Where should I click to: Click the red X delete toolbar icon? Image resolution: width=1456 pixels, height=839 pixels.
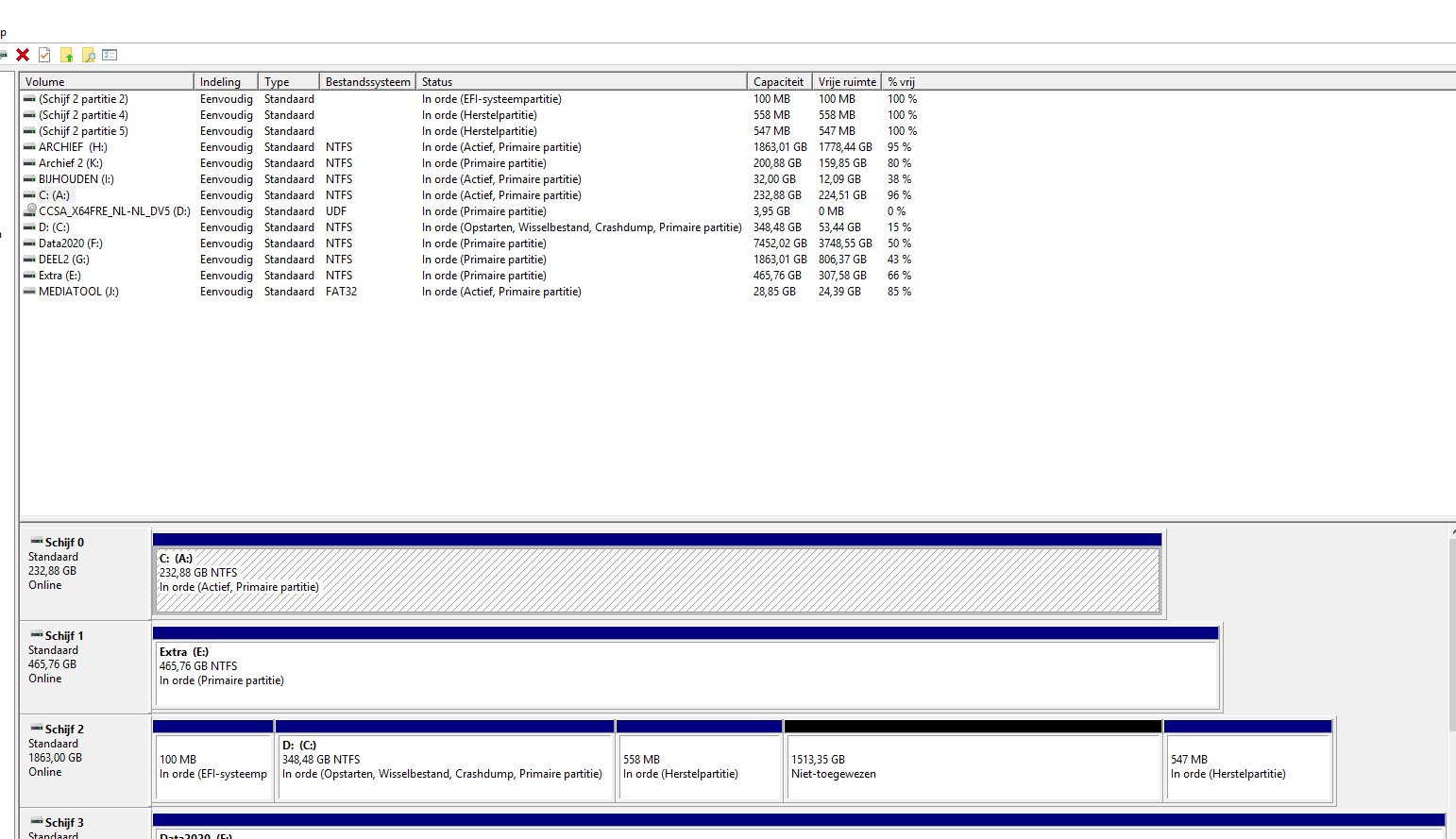[x=23, y=55]
